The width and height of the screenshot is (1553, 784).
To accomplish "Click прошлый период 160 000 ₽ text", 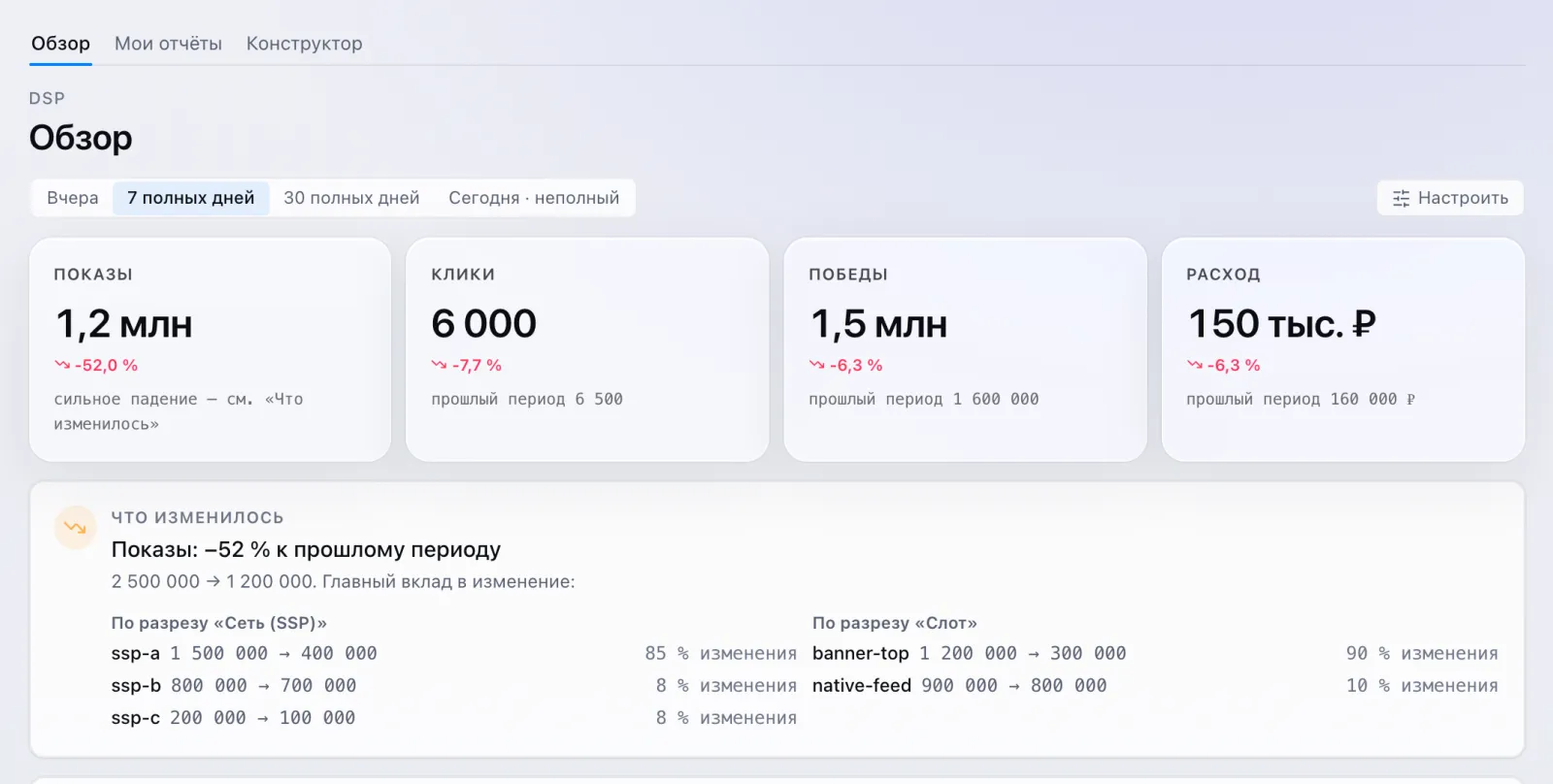I will pos(1301,399).
